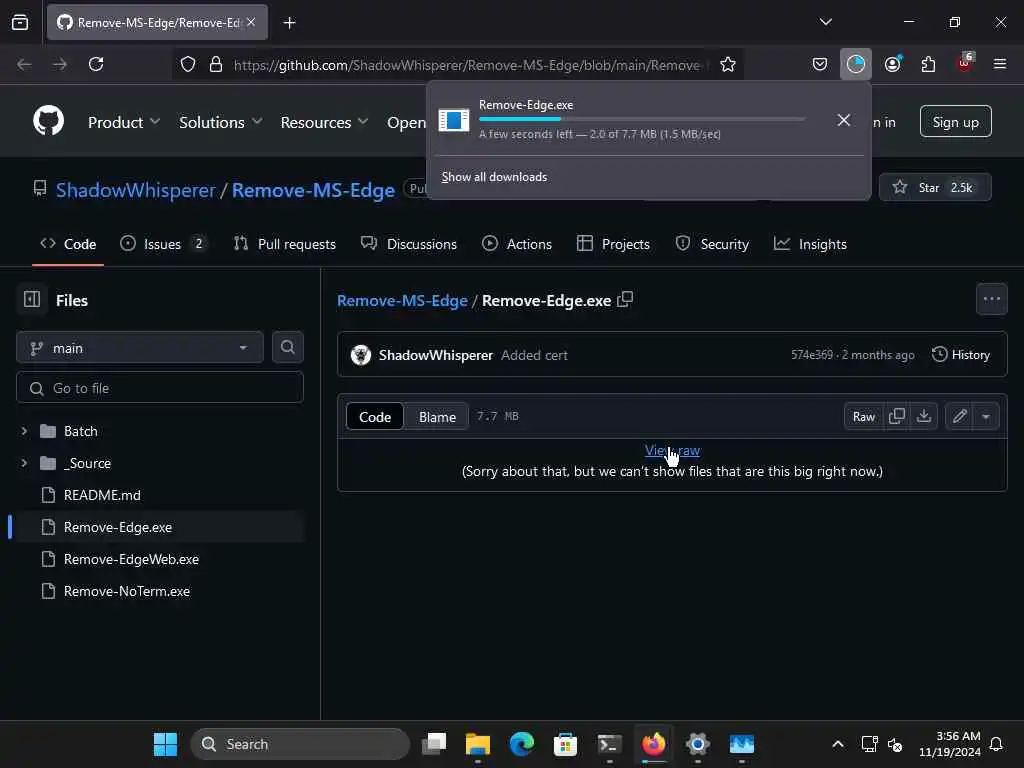The image size is (1024, 768).
Task: Close the Remove-MS-Edge browser tab
Action: point(251,22)
